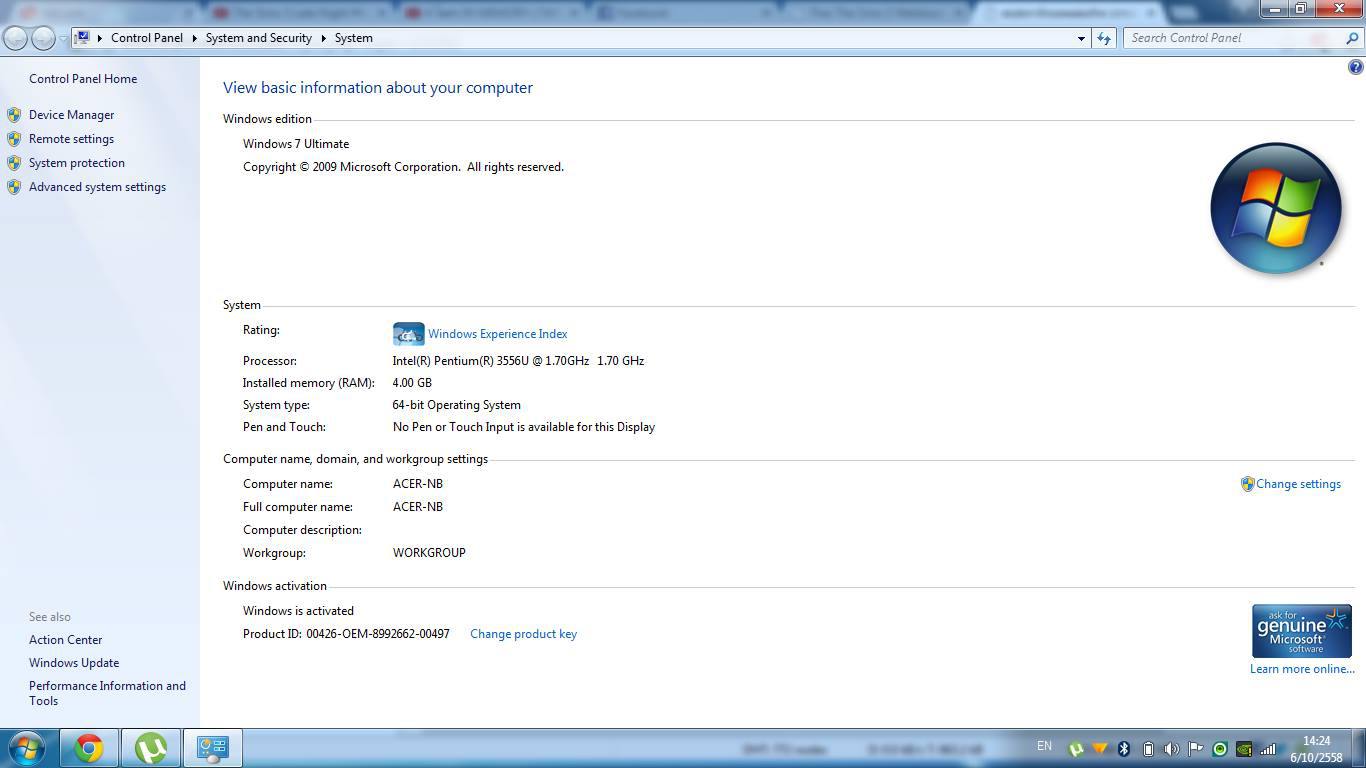Open the Windows Experience Index link
Image resolution: width=1366 pixels, height=768 pixels.
click(497, 334)
